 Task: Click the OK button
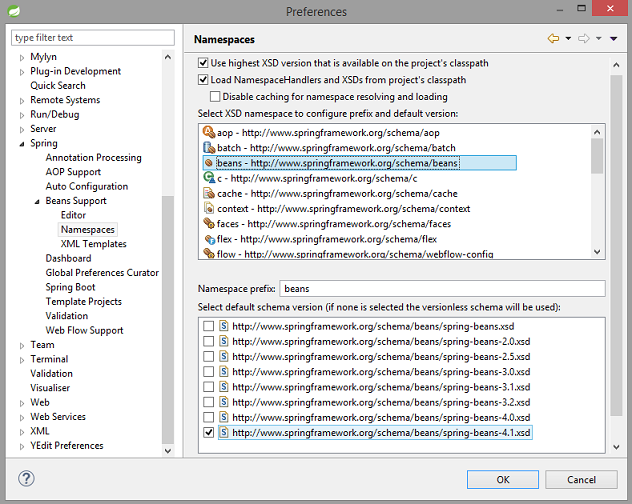coord(503,479)
